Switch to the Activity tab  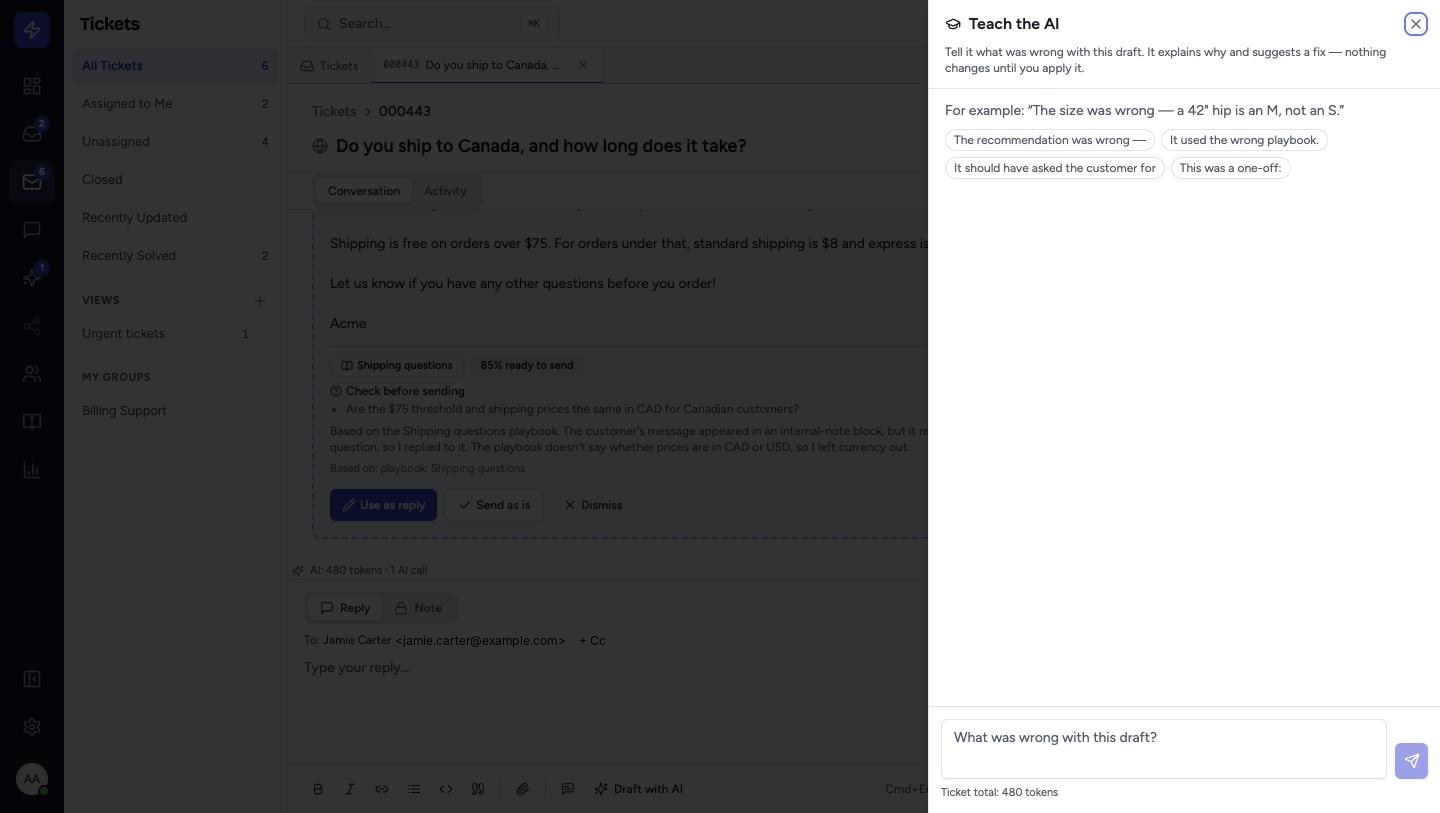click(445, 191)
